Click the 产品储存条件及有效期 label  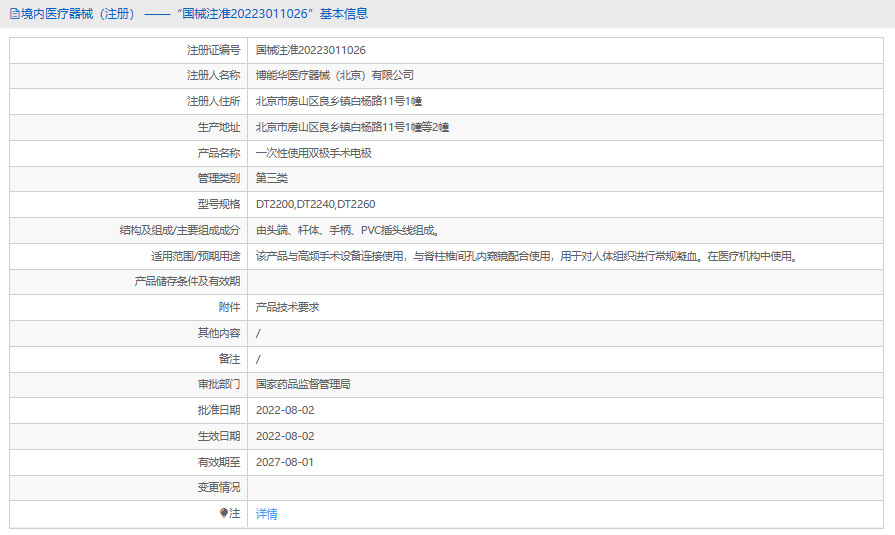tap(187, 281)
